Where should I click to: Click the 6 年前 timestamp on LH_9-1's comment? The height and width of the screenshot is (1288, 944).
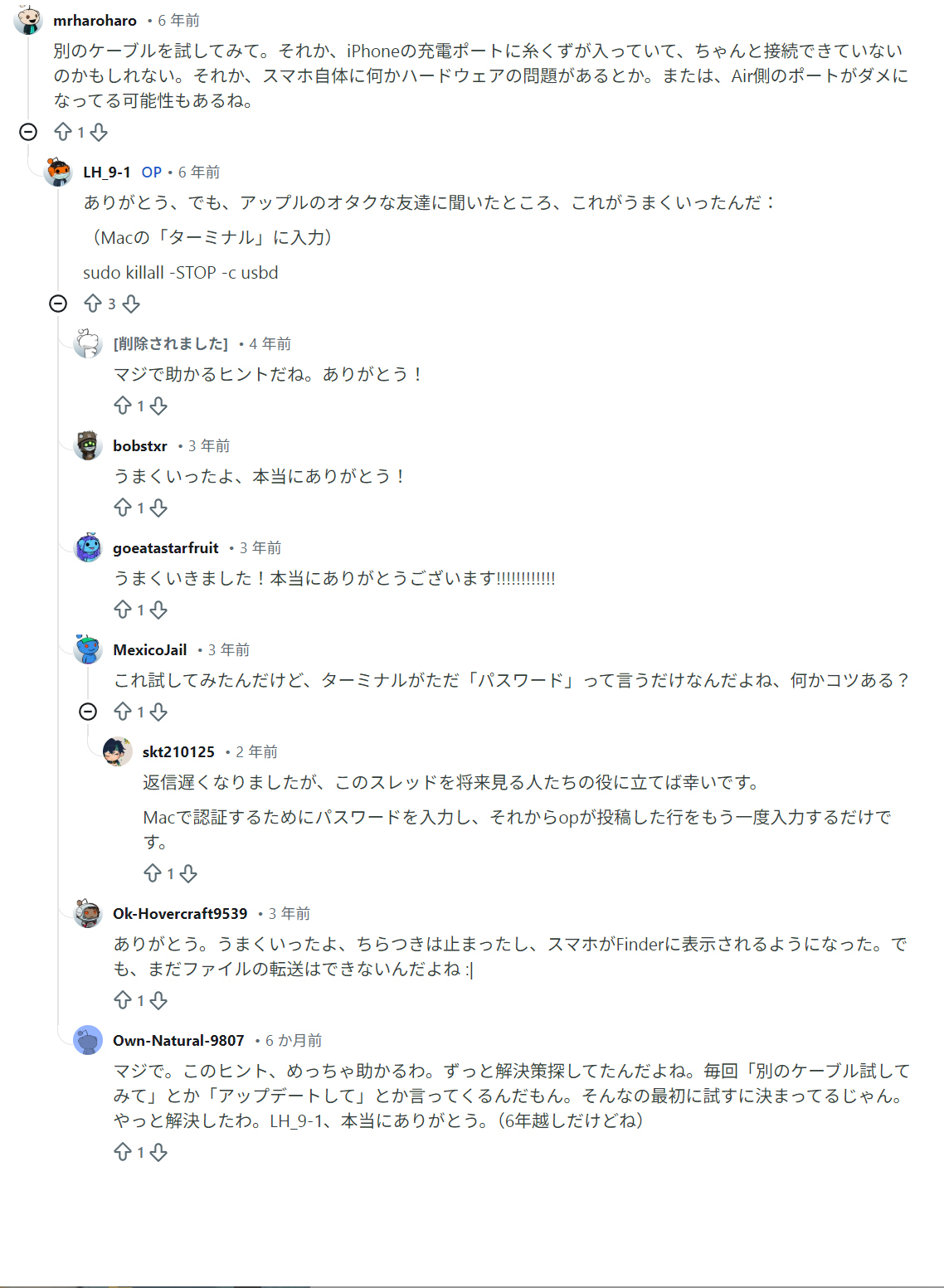[x=199, y=172]
